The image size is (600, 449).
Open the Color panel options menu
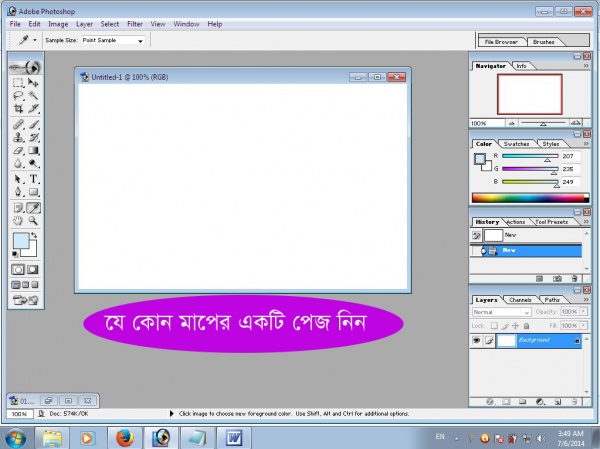586,144
